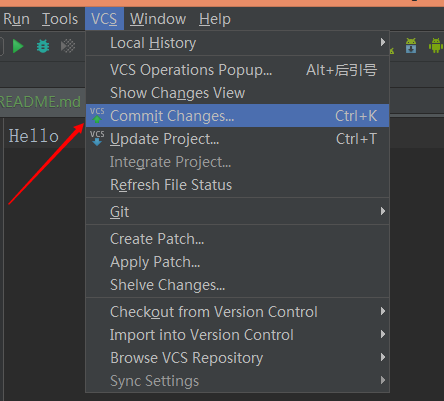Choose Show Changes View
This screenshot has width=444, height=401.
coord(237,93)
